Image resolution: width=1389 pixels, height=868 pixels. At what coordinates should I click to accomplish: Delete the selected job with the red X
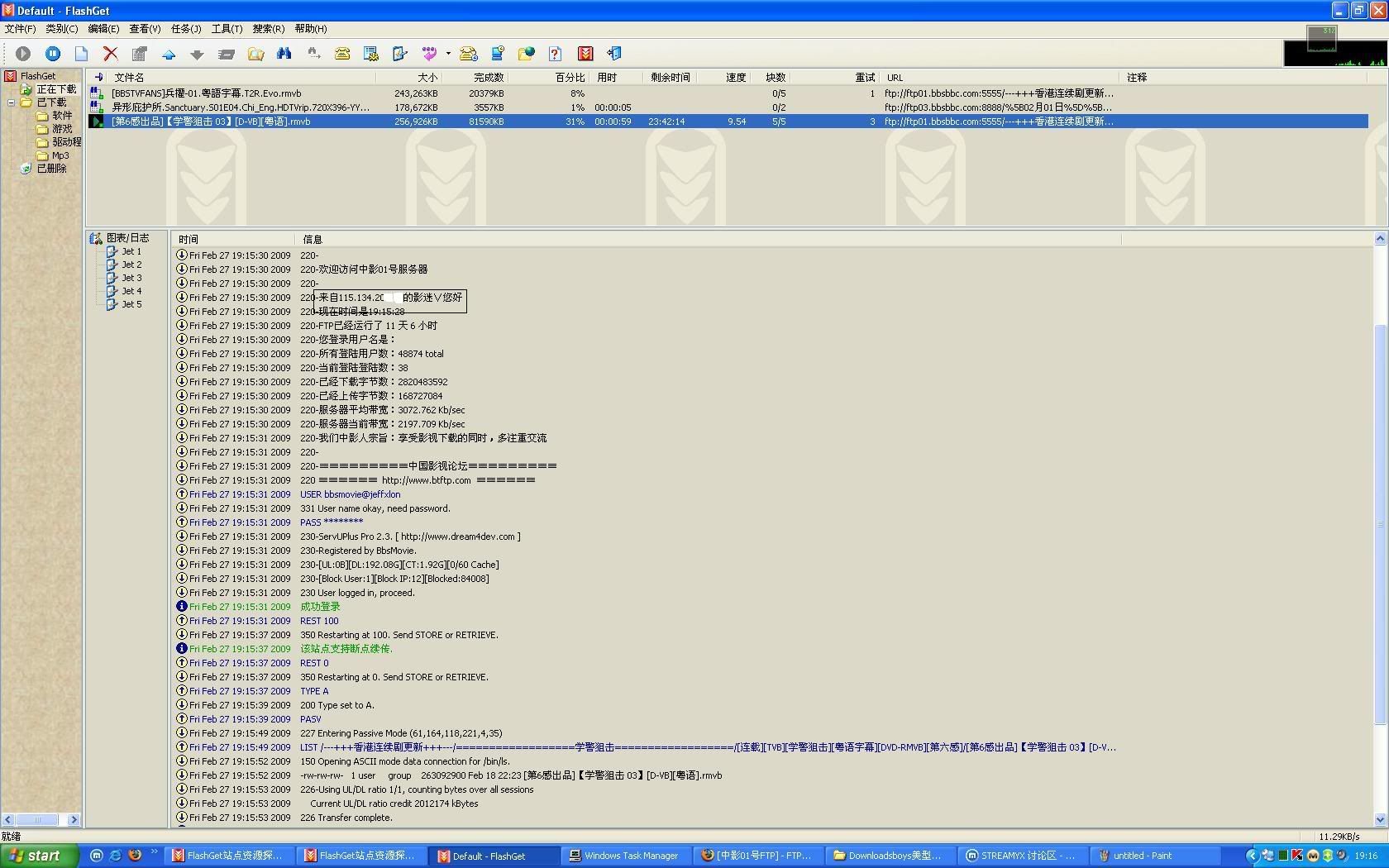point(110,54)
